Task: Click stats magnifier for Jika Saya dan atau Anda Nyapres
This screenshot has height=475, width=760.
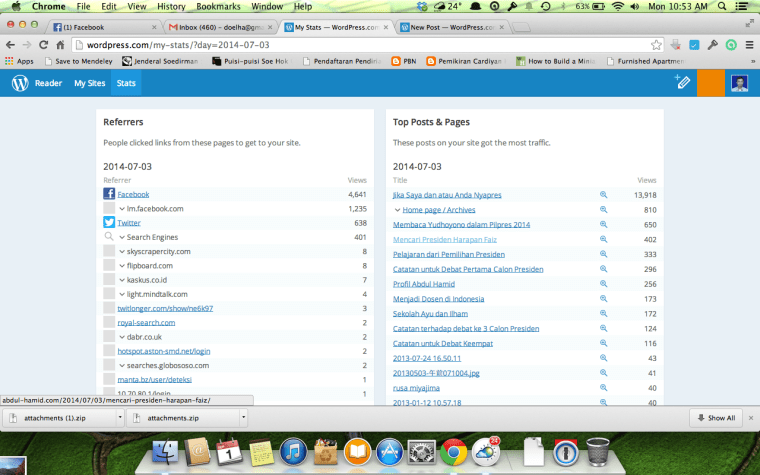Action: pos(603,194)
